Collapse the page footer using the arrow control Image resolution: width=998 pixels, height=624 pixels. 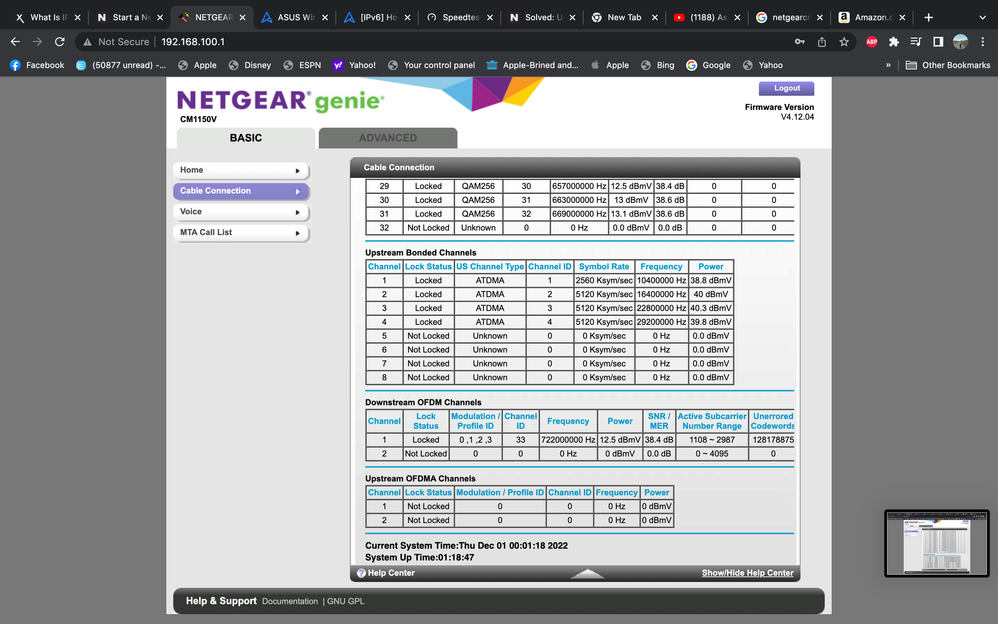587,573
